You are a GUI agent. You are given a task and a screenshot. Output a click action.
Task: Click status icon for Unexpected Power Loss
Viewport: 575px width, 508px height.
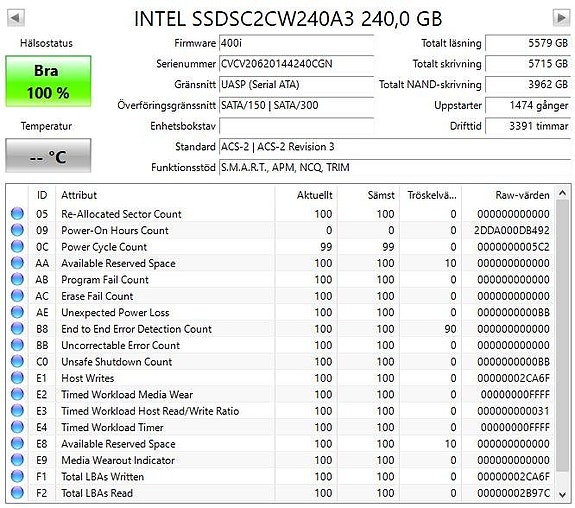(17, 312)
